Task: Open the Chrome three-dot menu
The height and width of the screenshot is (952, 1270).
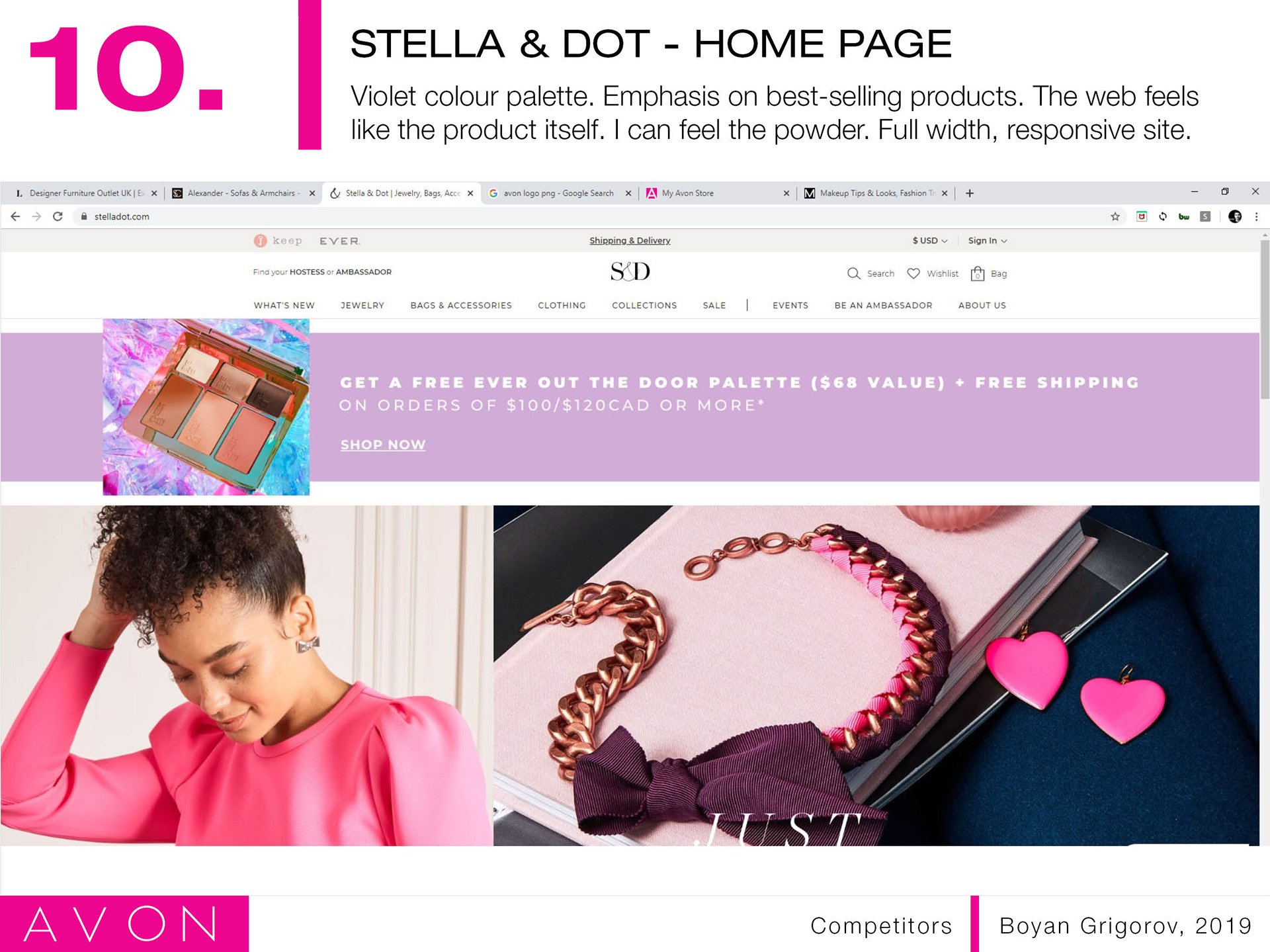Action: [x=1256, y=216]
